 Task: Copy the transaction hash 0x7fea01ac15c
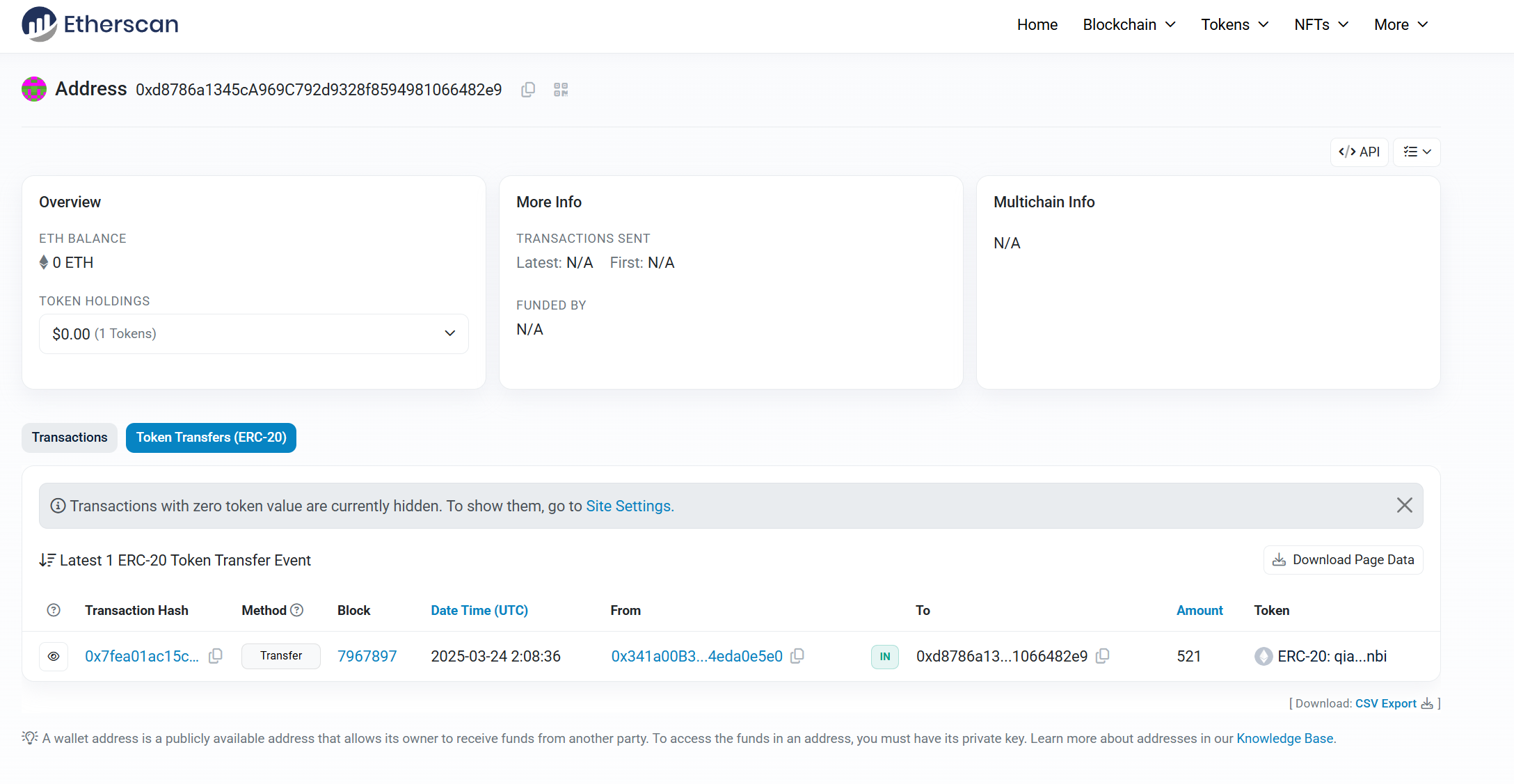coord(216,656)
